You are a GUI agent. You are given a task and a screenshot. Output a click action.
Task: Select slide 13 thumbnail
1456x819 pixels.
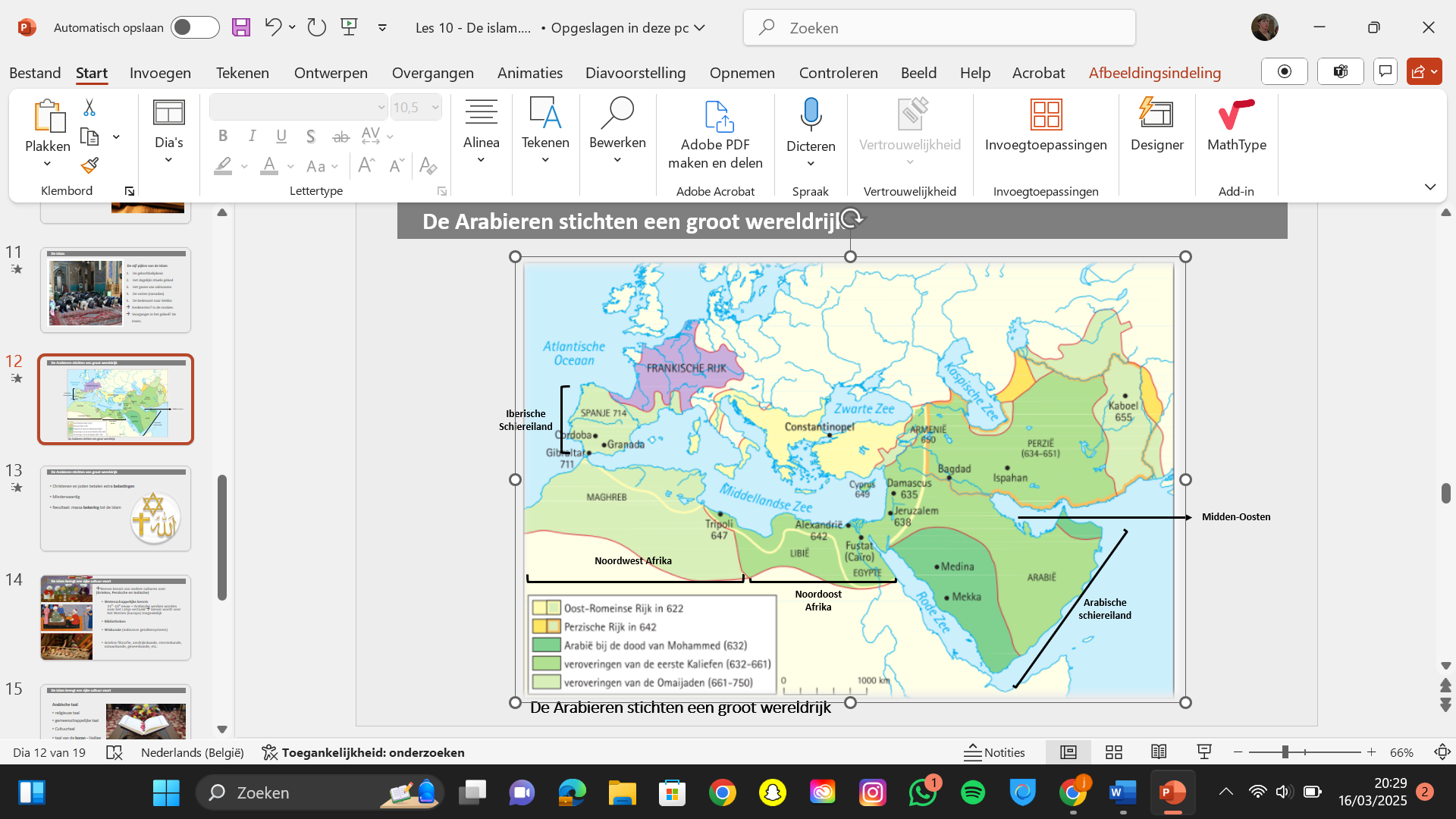click(x=115, y=508)
